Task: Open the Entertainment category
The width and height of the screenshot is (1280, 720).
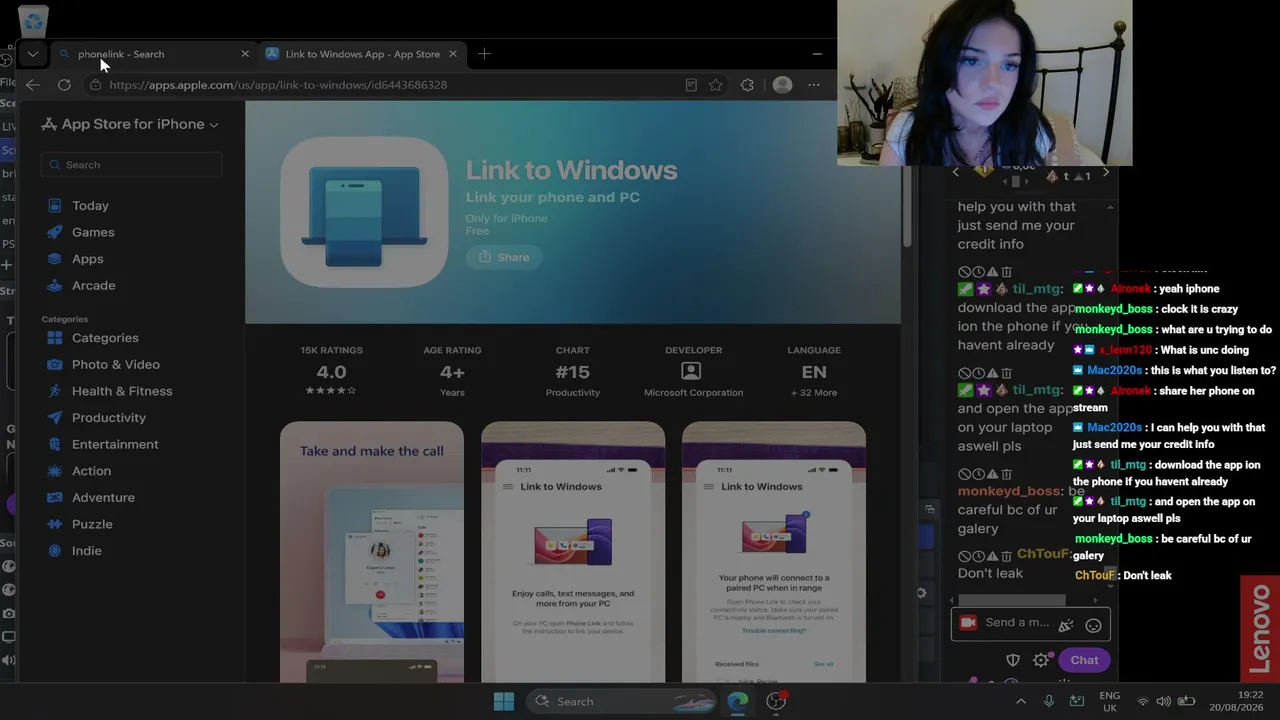Action: (x=115, y=444)
